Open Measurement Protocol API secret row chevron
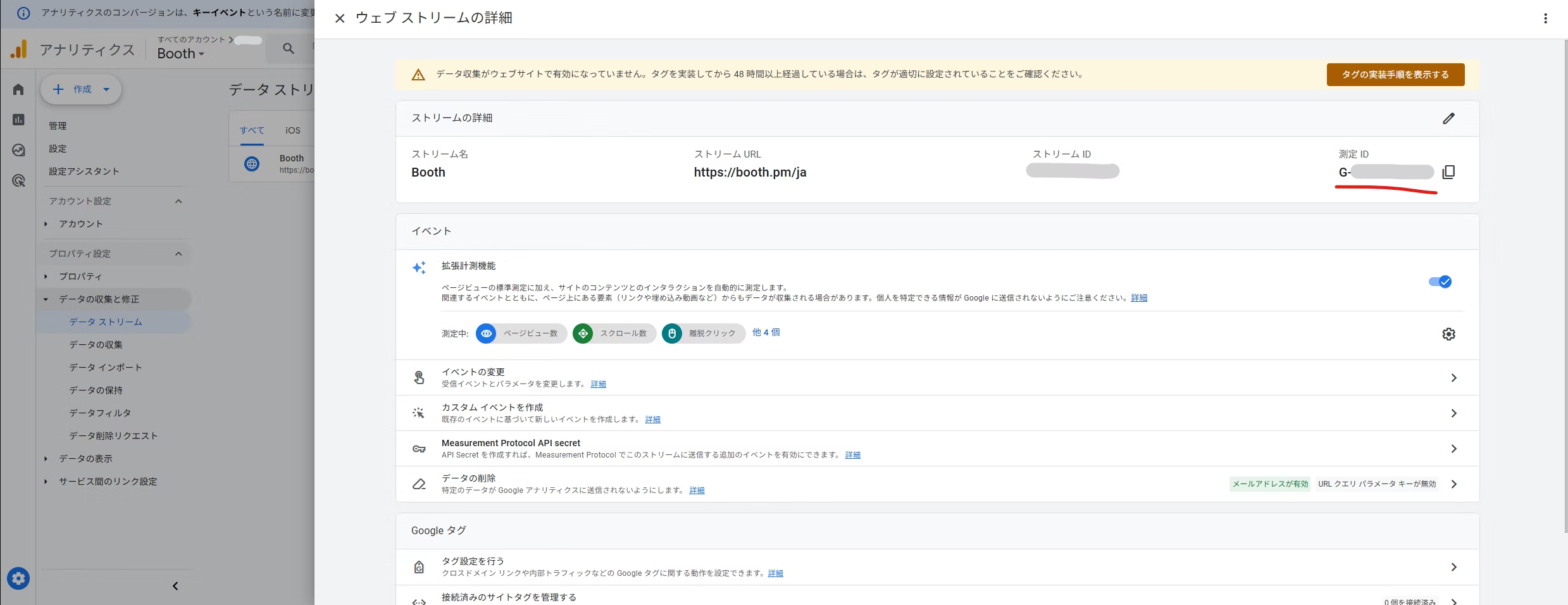Image resolution: width=1568 pixels, height=605 pixels. (1453, 449)
